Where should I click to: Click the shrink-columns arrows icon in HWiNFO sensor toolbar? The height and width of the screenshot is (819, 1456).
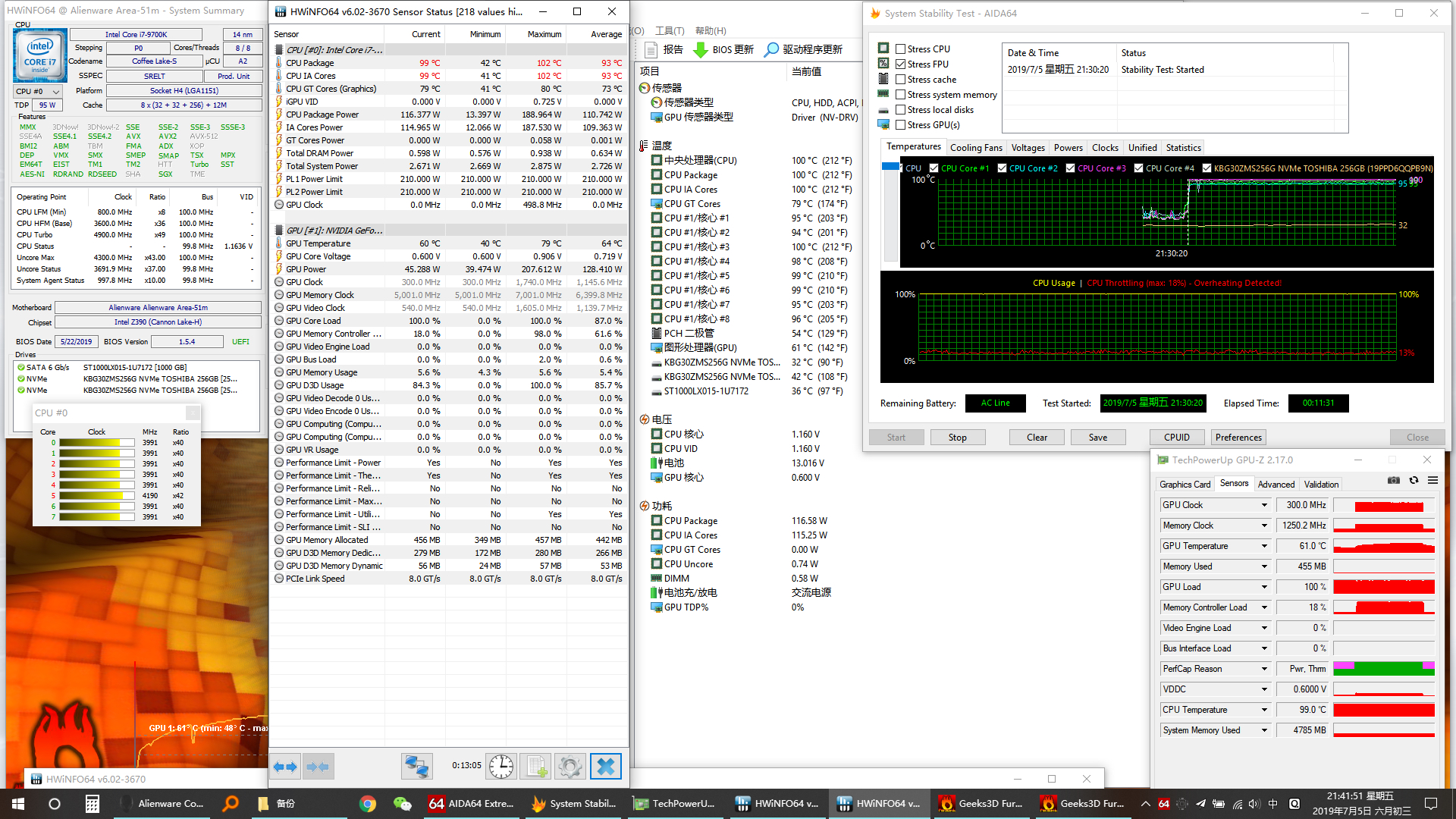pos(318,766)
